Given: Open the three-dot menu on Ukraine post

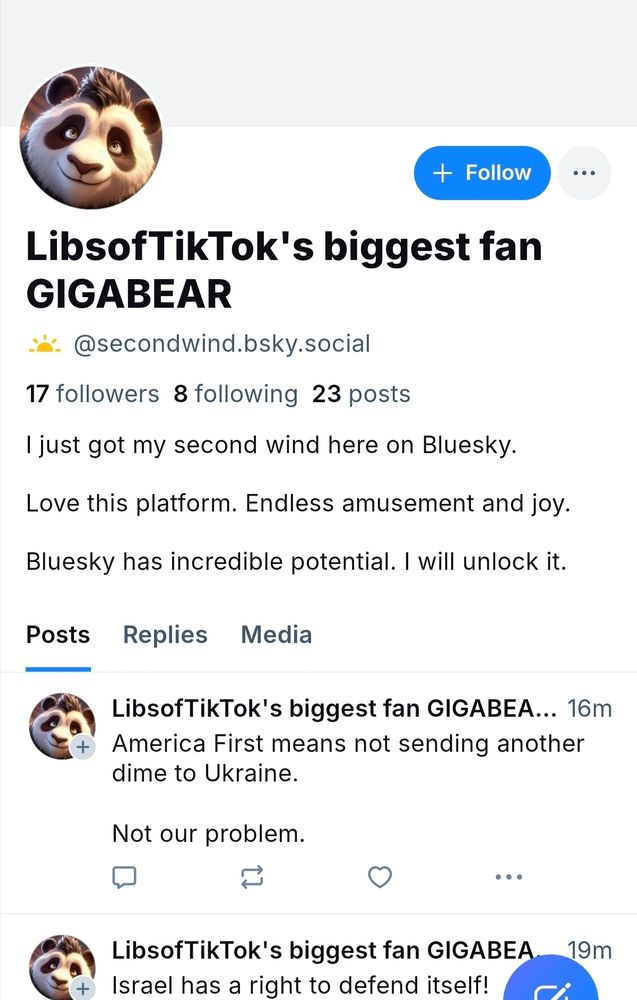Looking at the screenshot, I should (509, 877).
